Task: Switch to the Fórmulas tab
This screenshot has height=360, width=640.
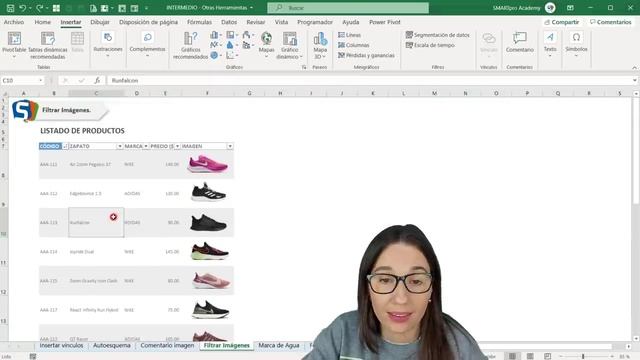Action: coord(199,22)
